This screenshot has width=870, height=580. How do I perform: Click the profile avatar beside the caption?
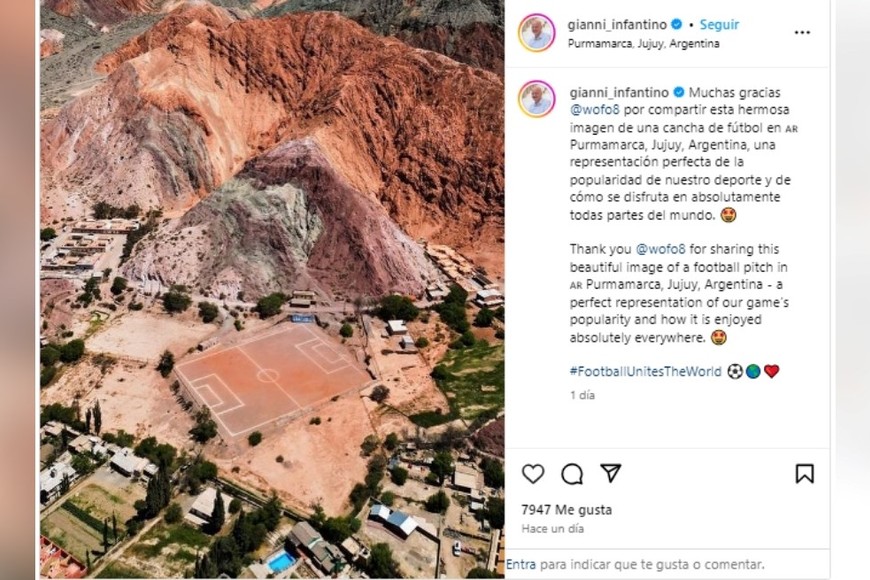pos(537,99)
